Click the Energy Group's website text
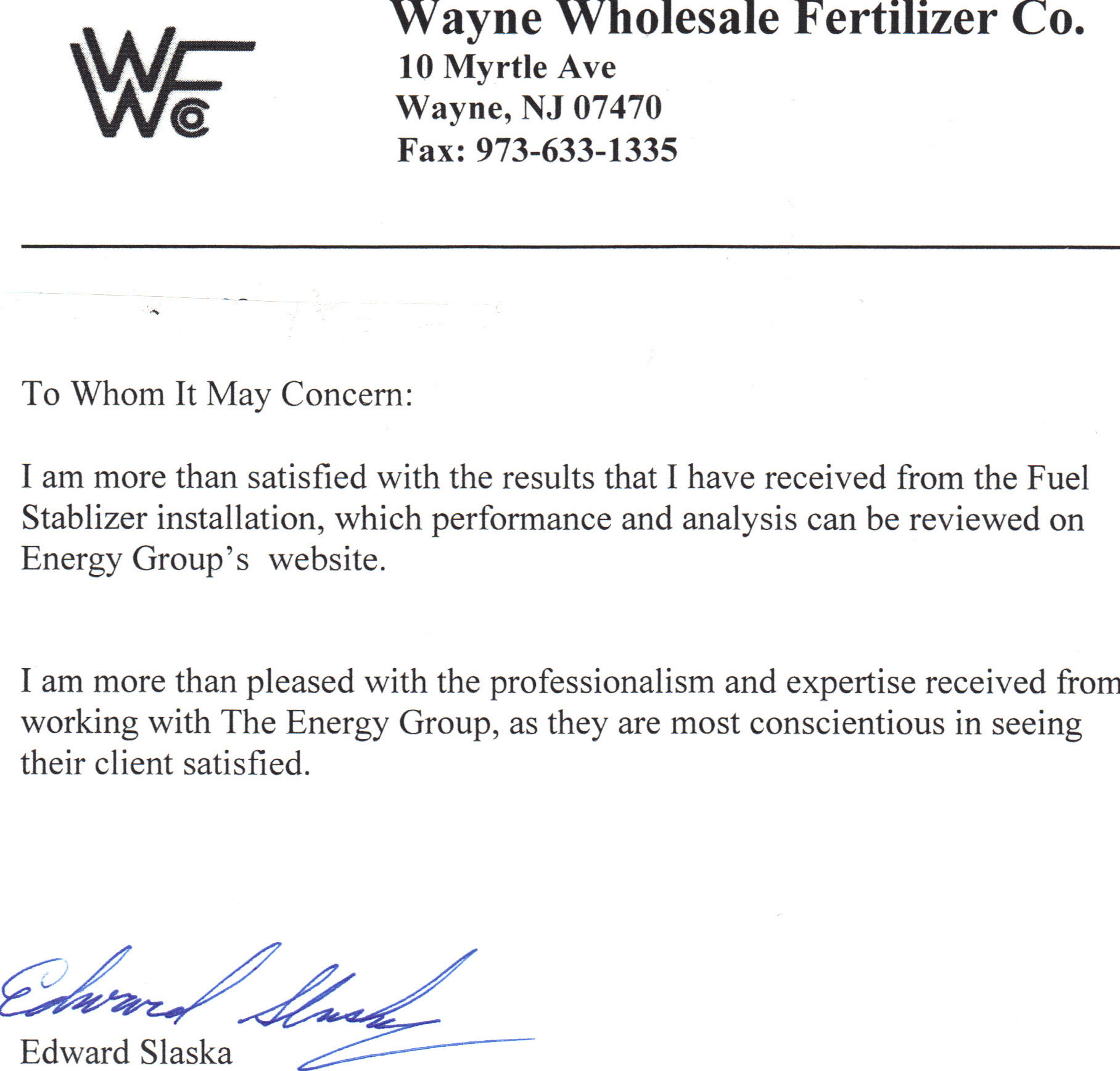The height and width of the screenshot is (1071, 1120). [x=203, y=560]
